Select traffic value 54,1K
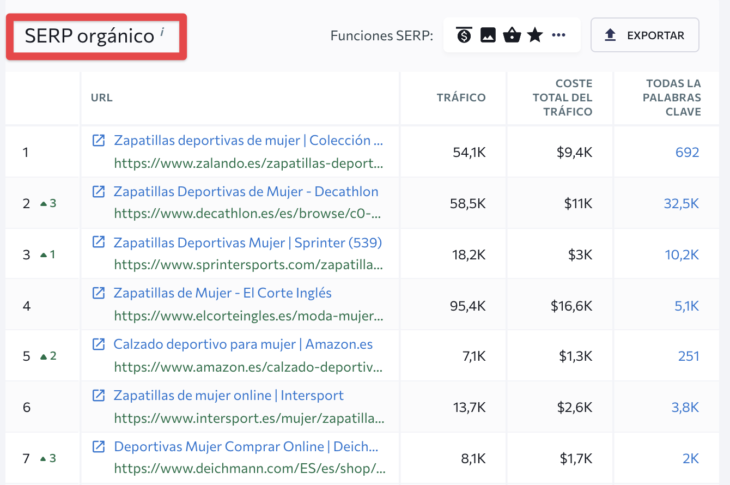The width and height of the screenshot is (730, 485). pyautogui.click(x=469, y=152)
